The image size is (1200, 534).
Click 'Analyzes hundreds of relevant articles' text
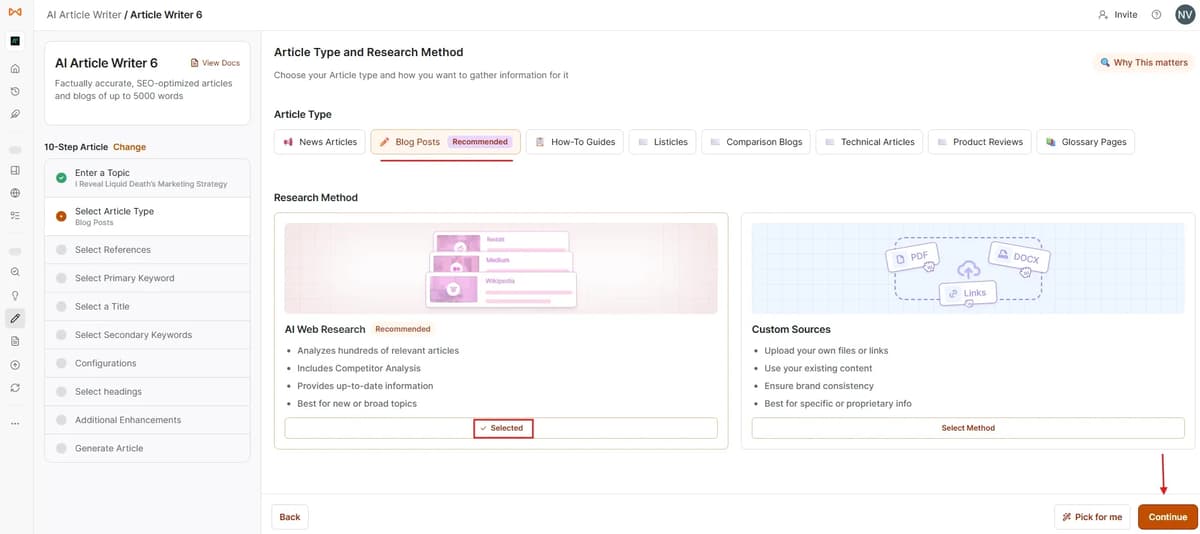[378, 351]
